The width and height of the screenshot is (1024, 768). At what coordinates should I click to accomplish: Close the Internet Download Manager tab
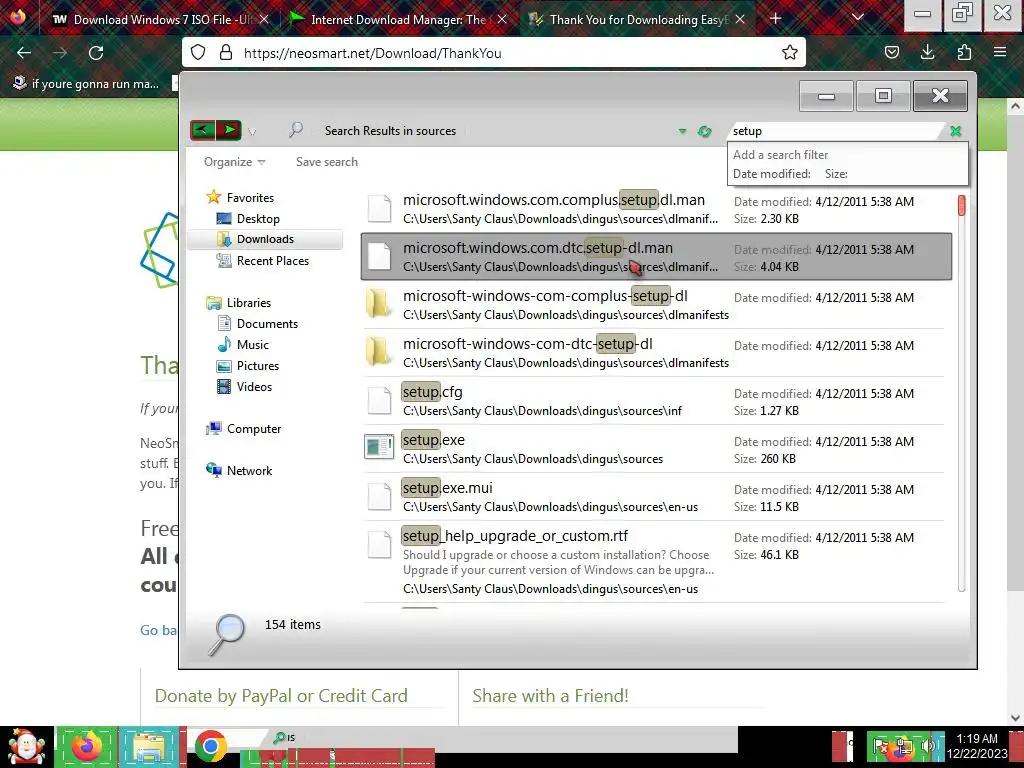pos(502,20)
